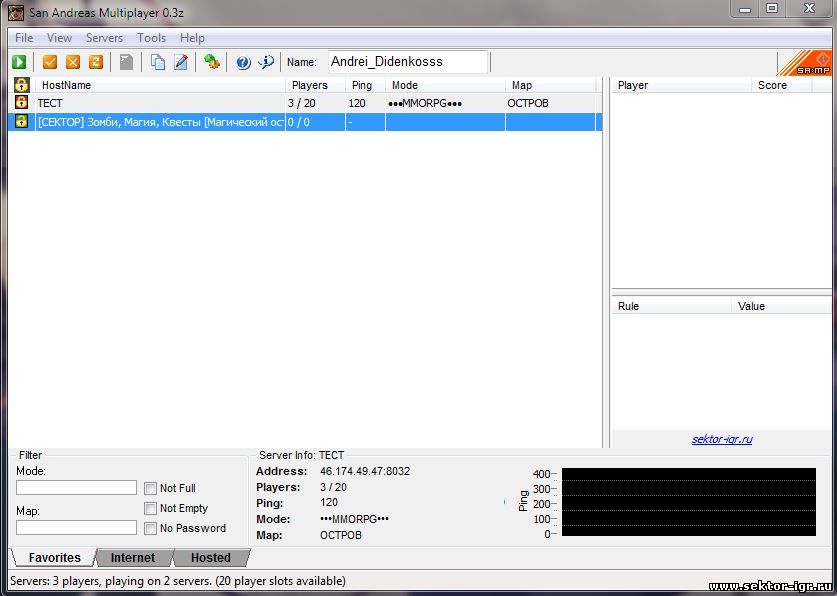Screen dimensions: 837x596
Task: Click the orange checkmark Add Server icon
Action: point(50,62)
